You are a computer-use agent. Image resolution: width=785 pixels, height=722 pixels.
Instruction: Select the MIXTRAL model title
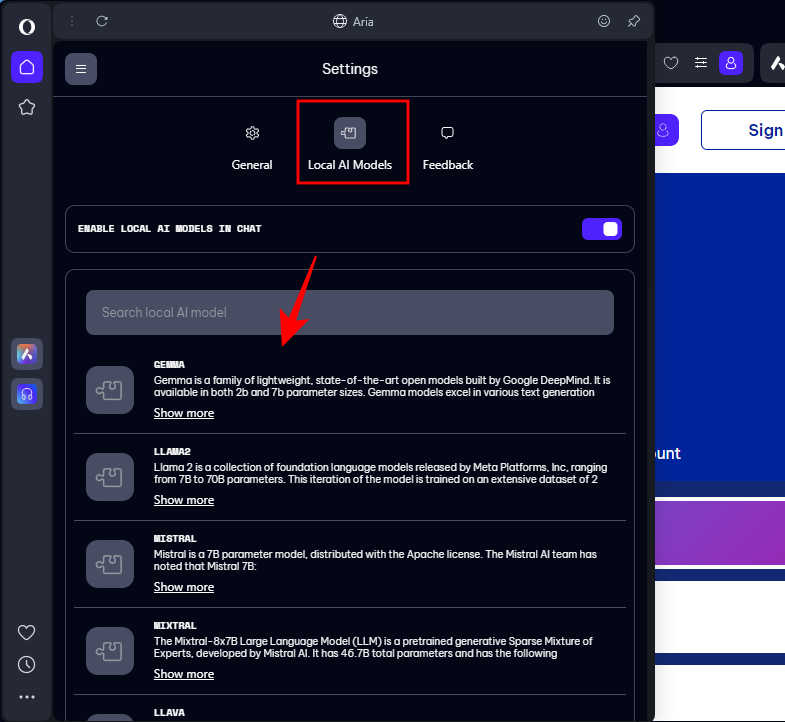tap(175, 626)
